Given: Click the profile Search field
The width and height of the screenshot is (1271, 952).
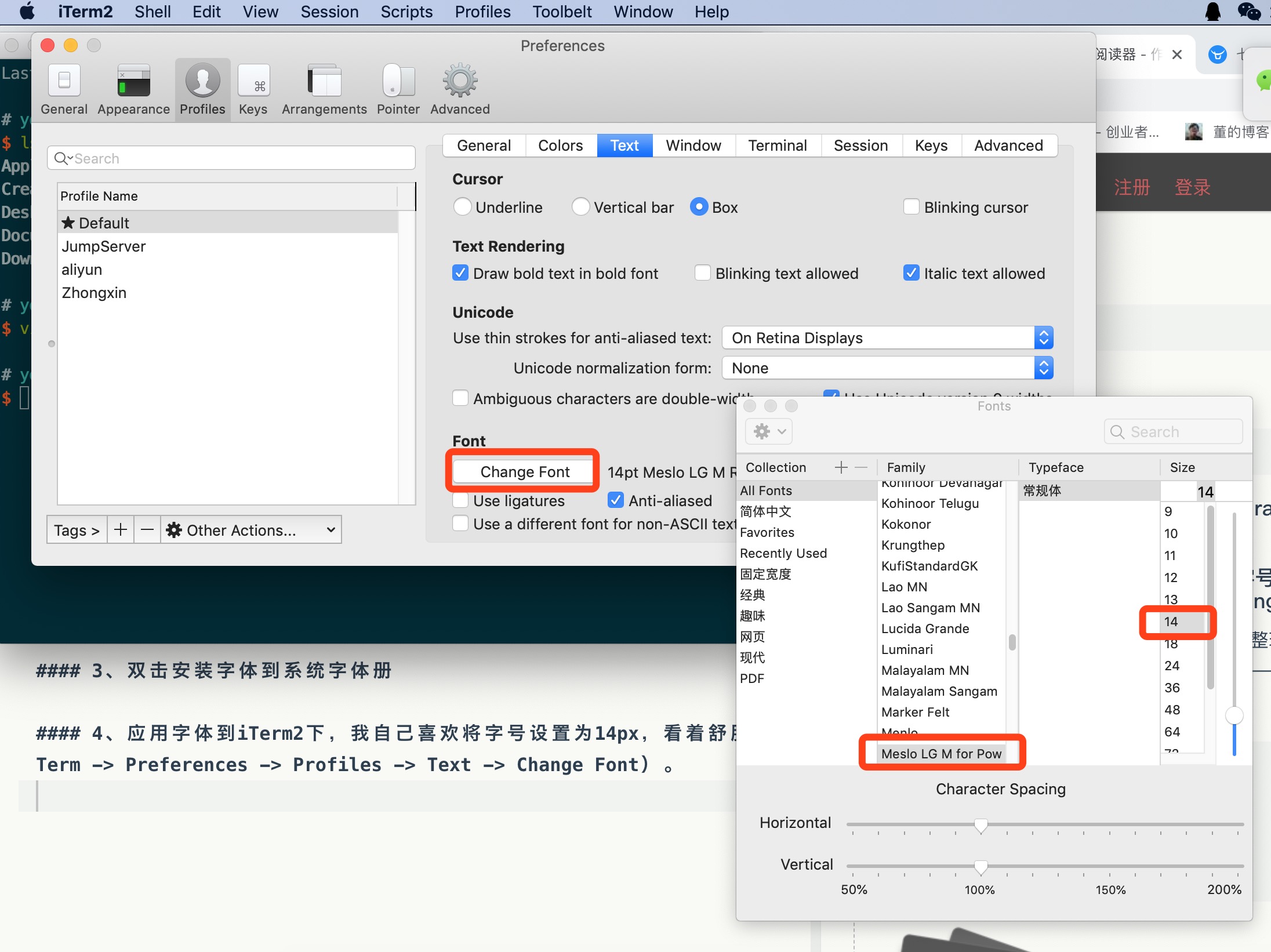Looking at the screenshot, I should (x=231, y=158).
